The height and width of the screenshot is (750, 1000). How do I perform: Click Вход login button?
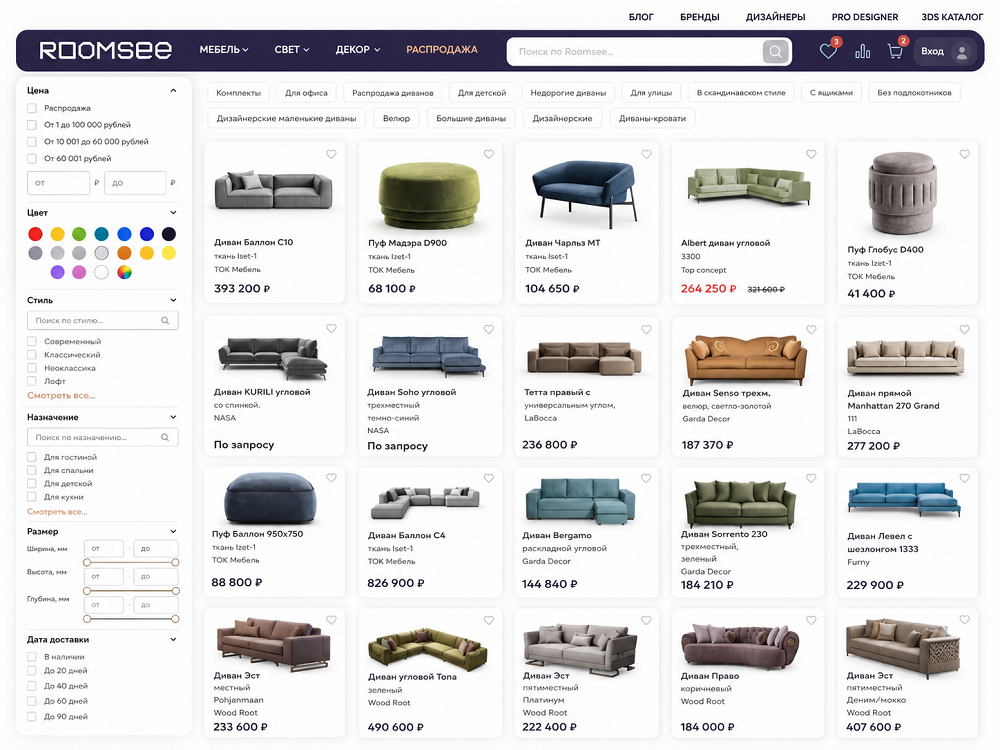pyautogui.click(x=946, y=52)
